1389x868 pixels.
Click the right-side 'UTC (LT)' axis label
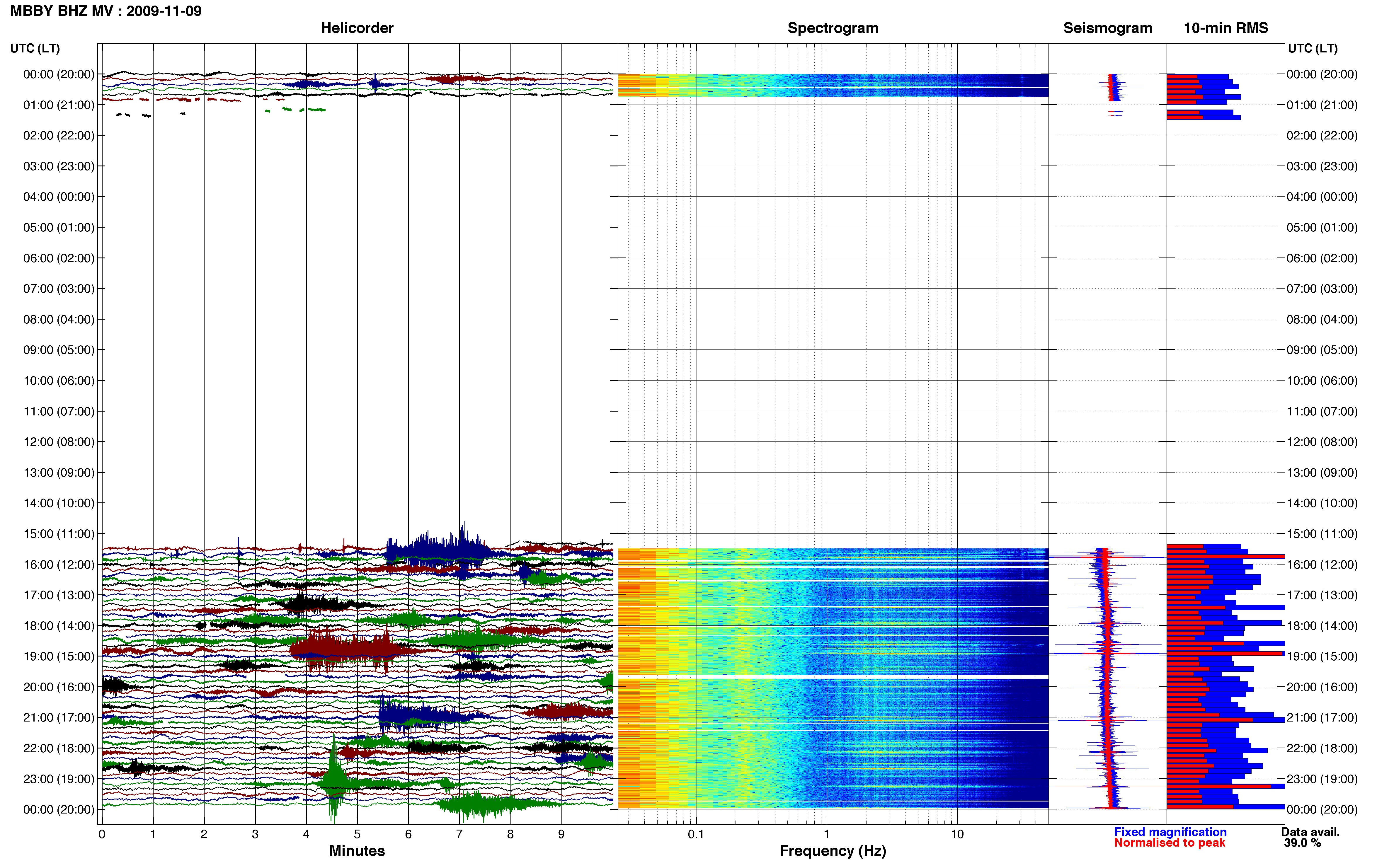pyautogui.click(x=1313, y=48)
